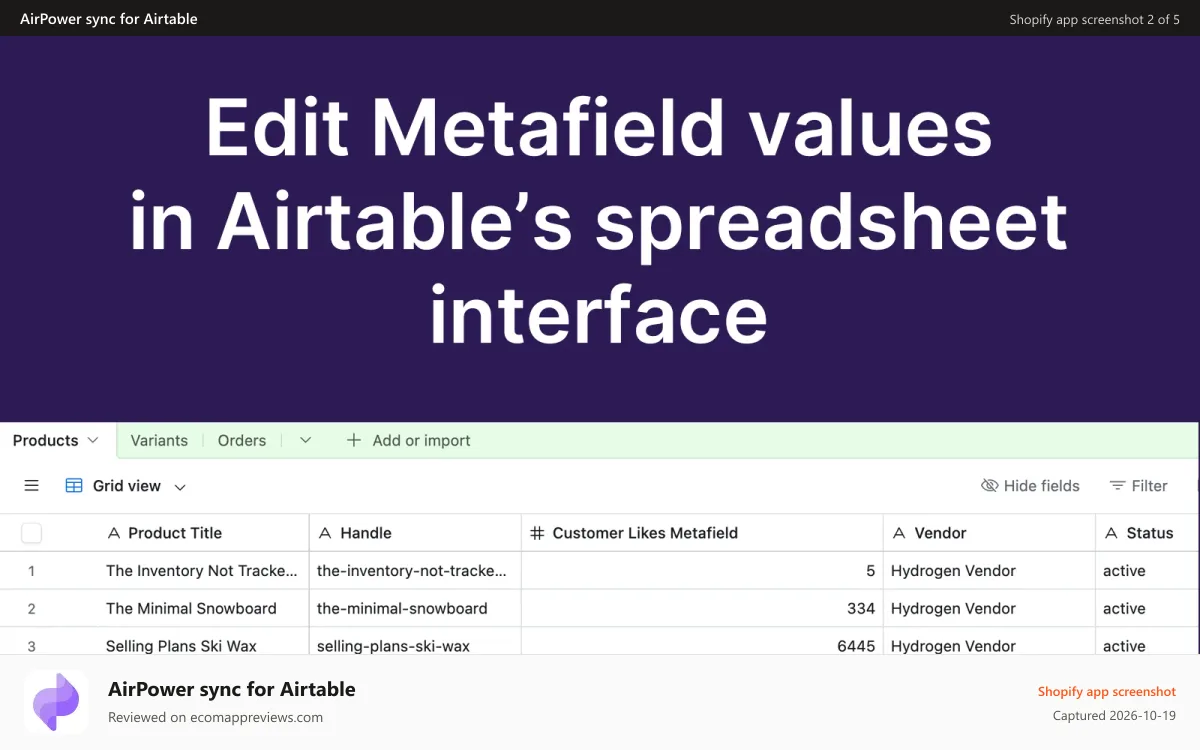Click Hydrogen Vendor in row 3

pyautogui.click(x=953, y=646)
